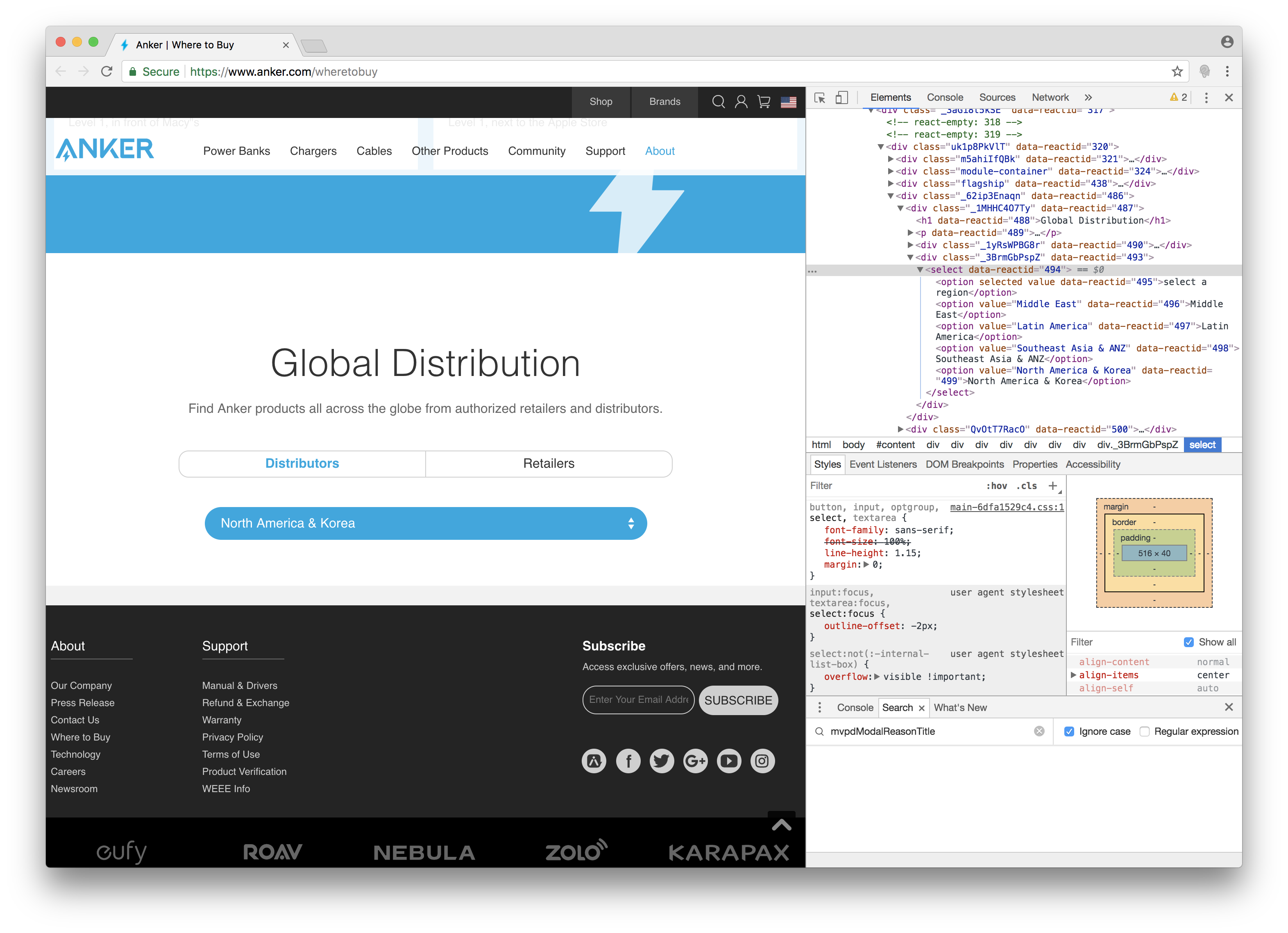
Task: Open the North America & Korea region dropdown
Action: coord(425,523)
